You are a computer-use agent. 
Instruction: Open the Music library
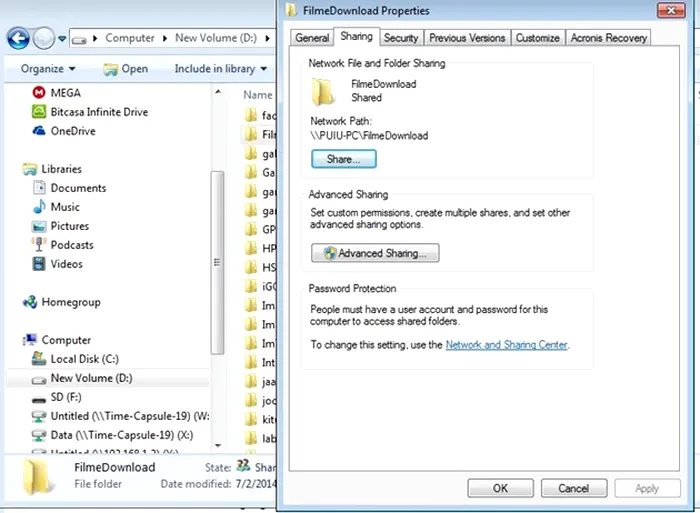click(56, 207)
